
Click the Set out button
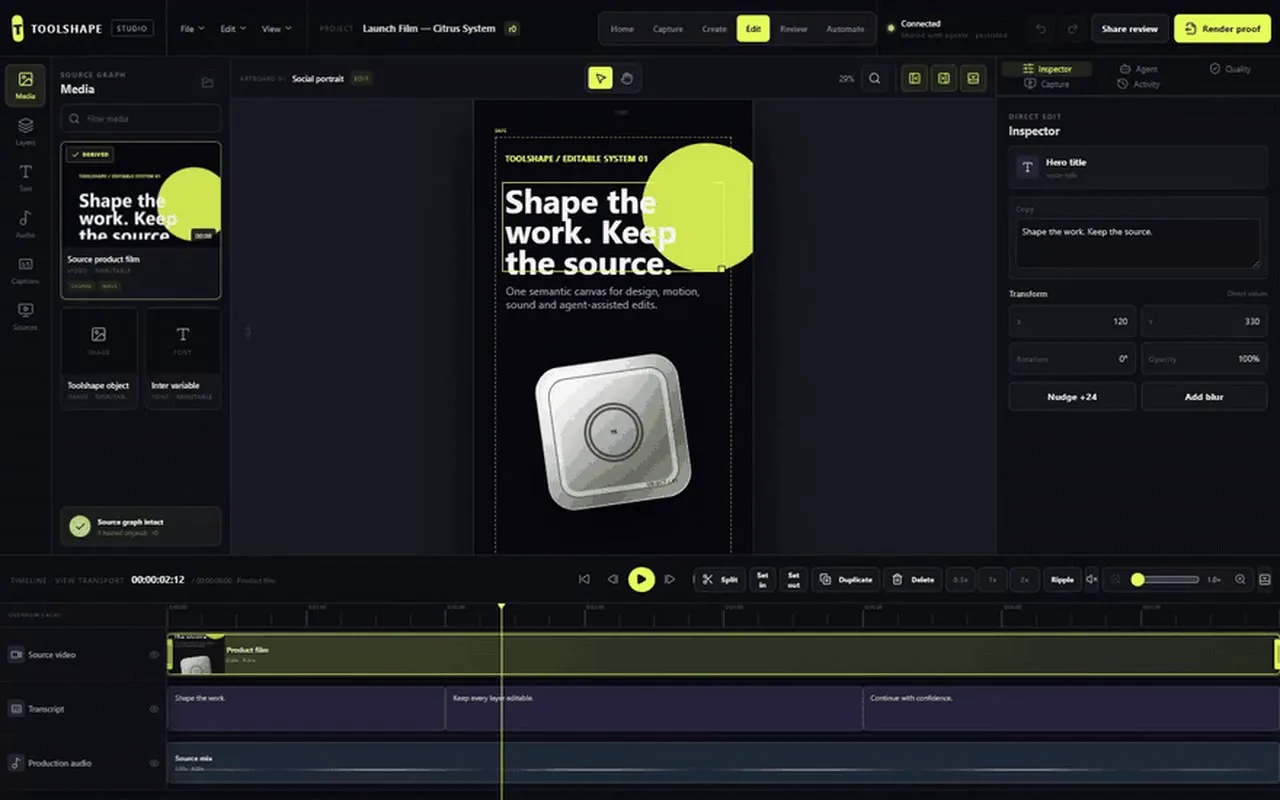[793, 579]
